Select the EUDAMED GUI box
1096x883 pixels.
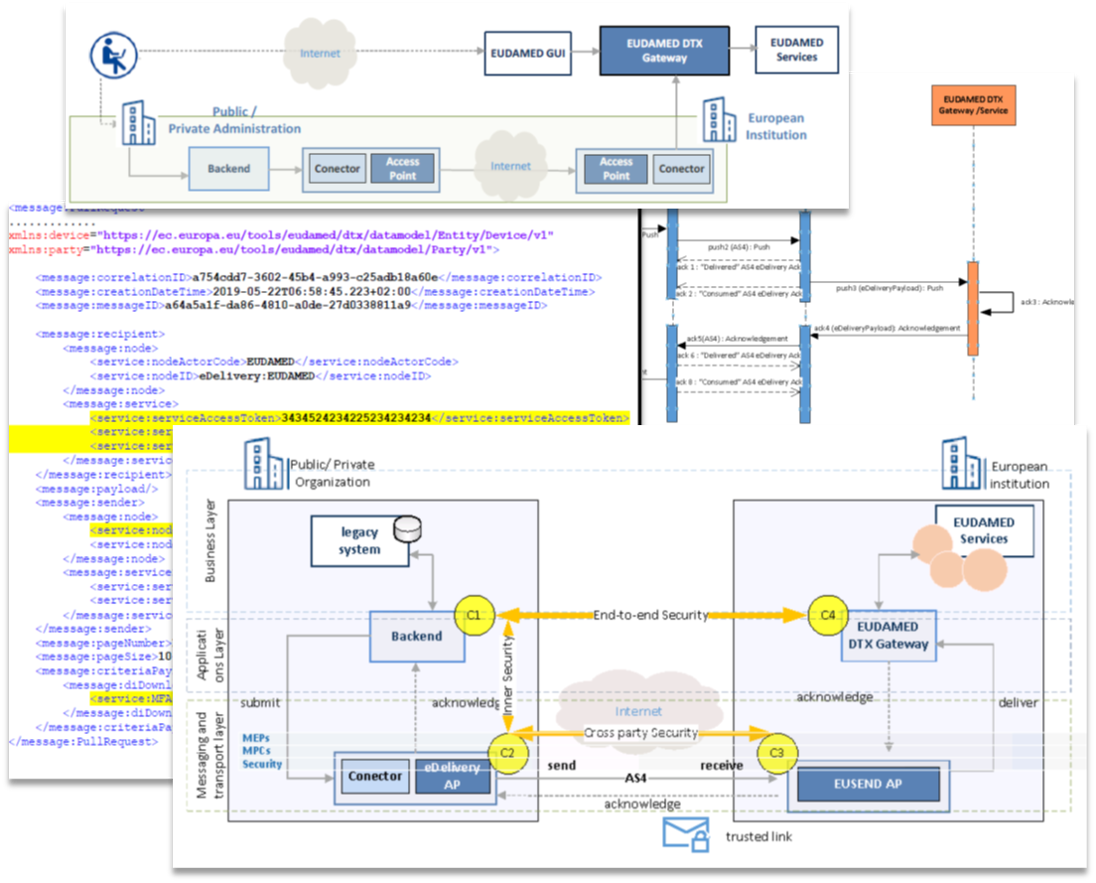pos(528,53)
